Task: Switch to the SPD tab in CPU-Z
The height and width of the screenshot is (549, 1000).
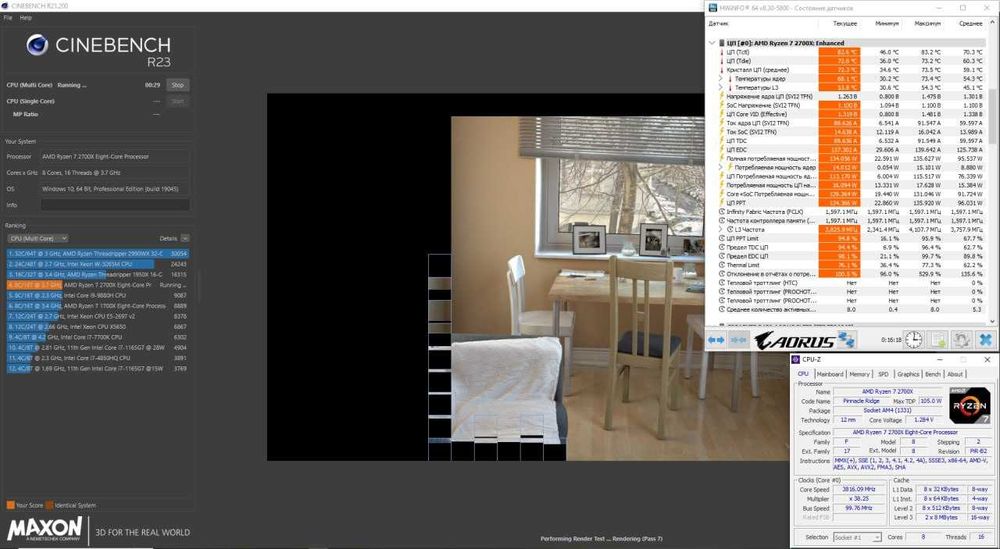Action: tap(883, 374)
